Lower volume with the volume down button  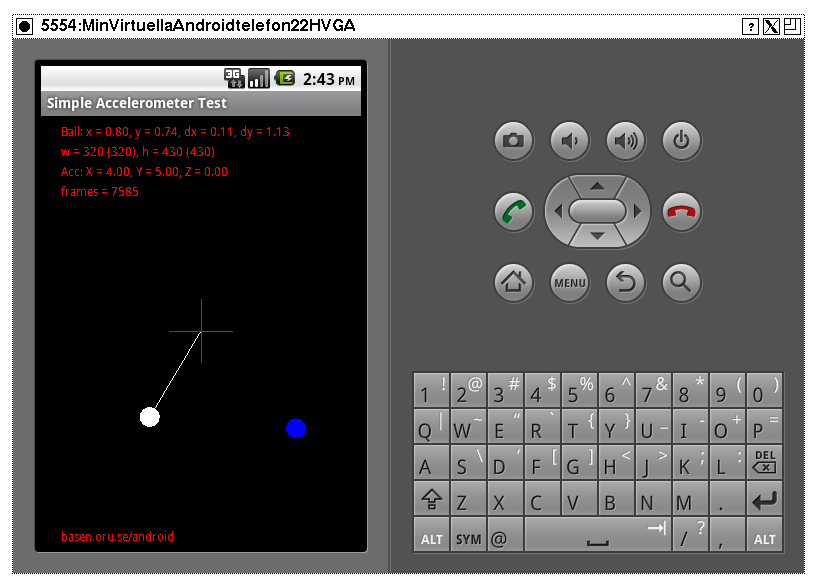click(x=570, y=141)
